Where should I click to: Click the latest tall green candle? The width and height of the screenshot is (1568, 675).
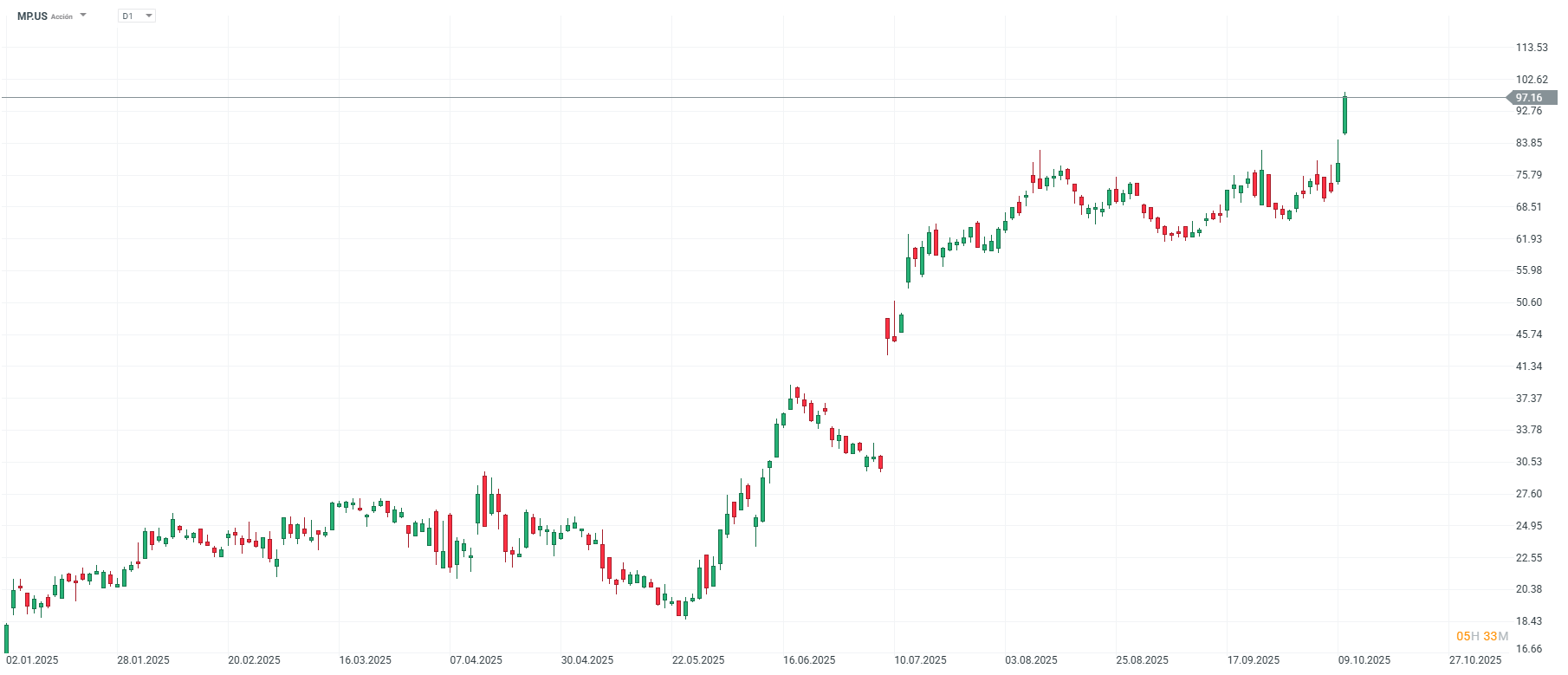[x=1344, y=115]
